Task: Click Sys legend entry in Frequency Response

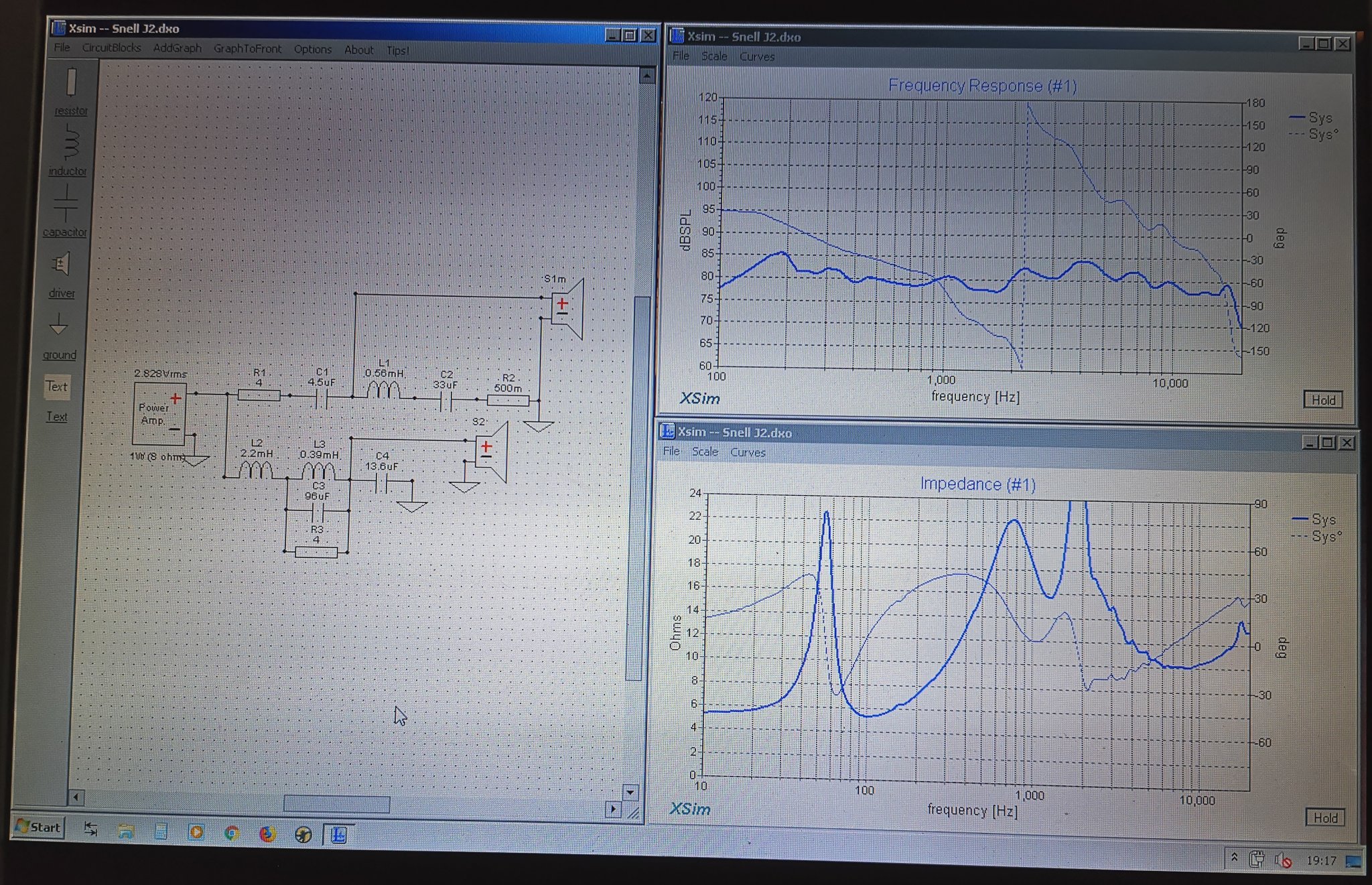Action: click(x=1312, y=118)
